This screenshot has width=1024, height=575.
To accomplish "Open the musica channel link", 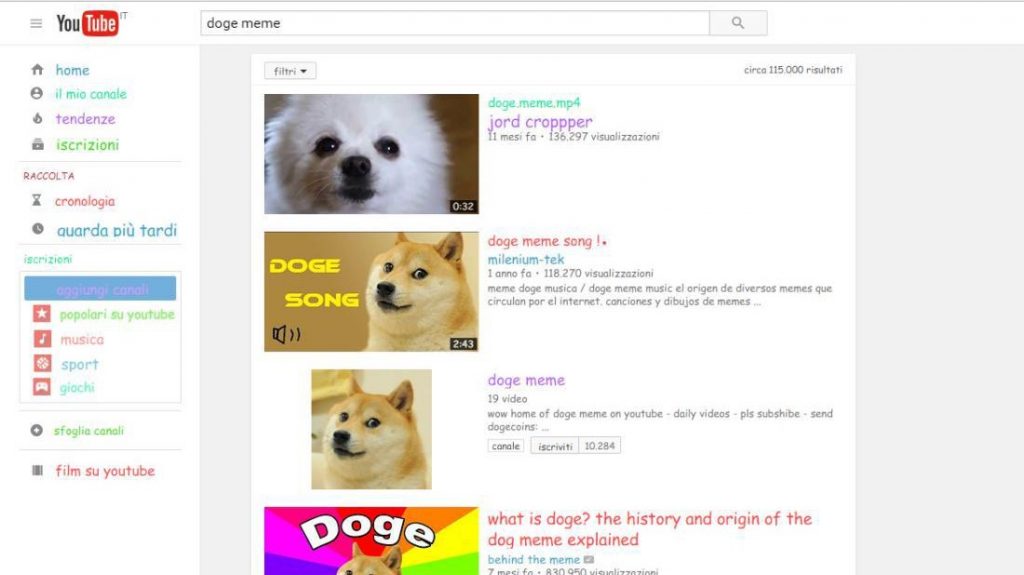I will (x=82, y=339).
